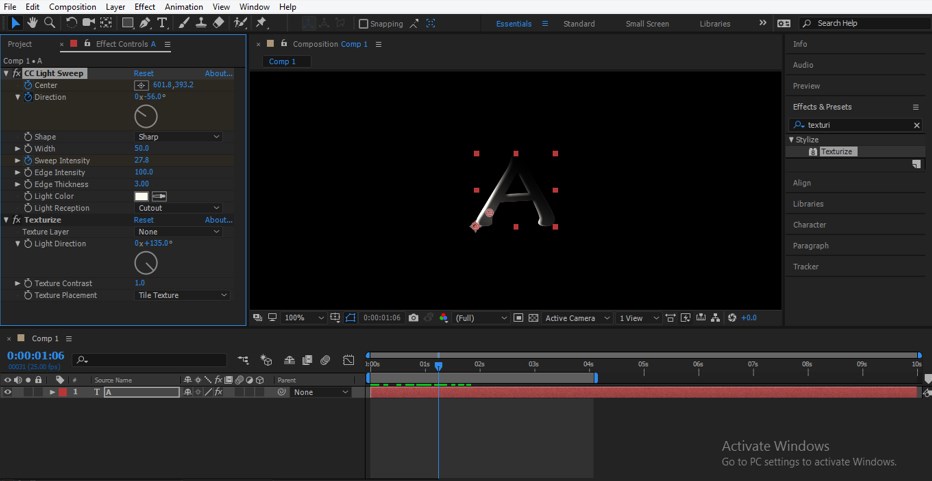Reset the CC Light Sweep effect

[144, 73]
